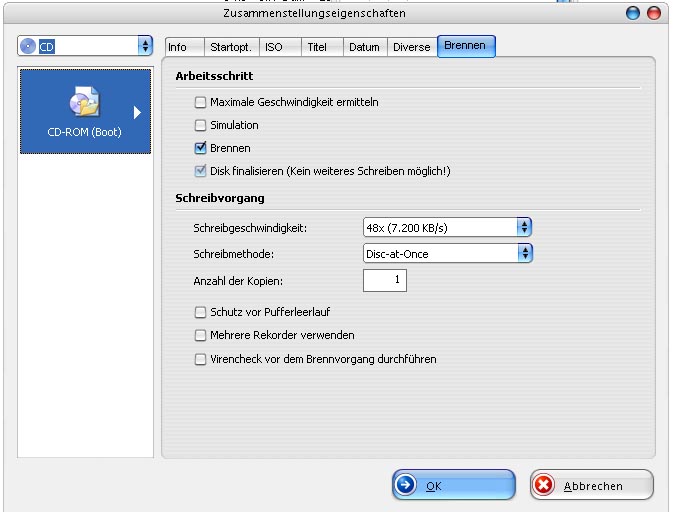Image resolution: width=674 pixels, height=512 pixels.
Task: Uncheck the Brennen checkbox
Action: (200, 148)
